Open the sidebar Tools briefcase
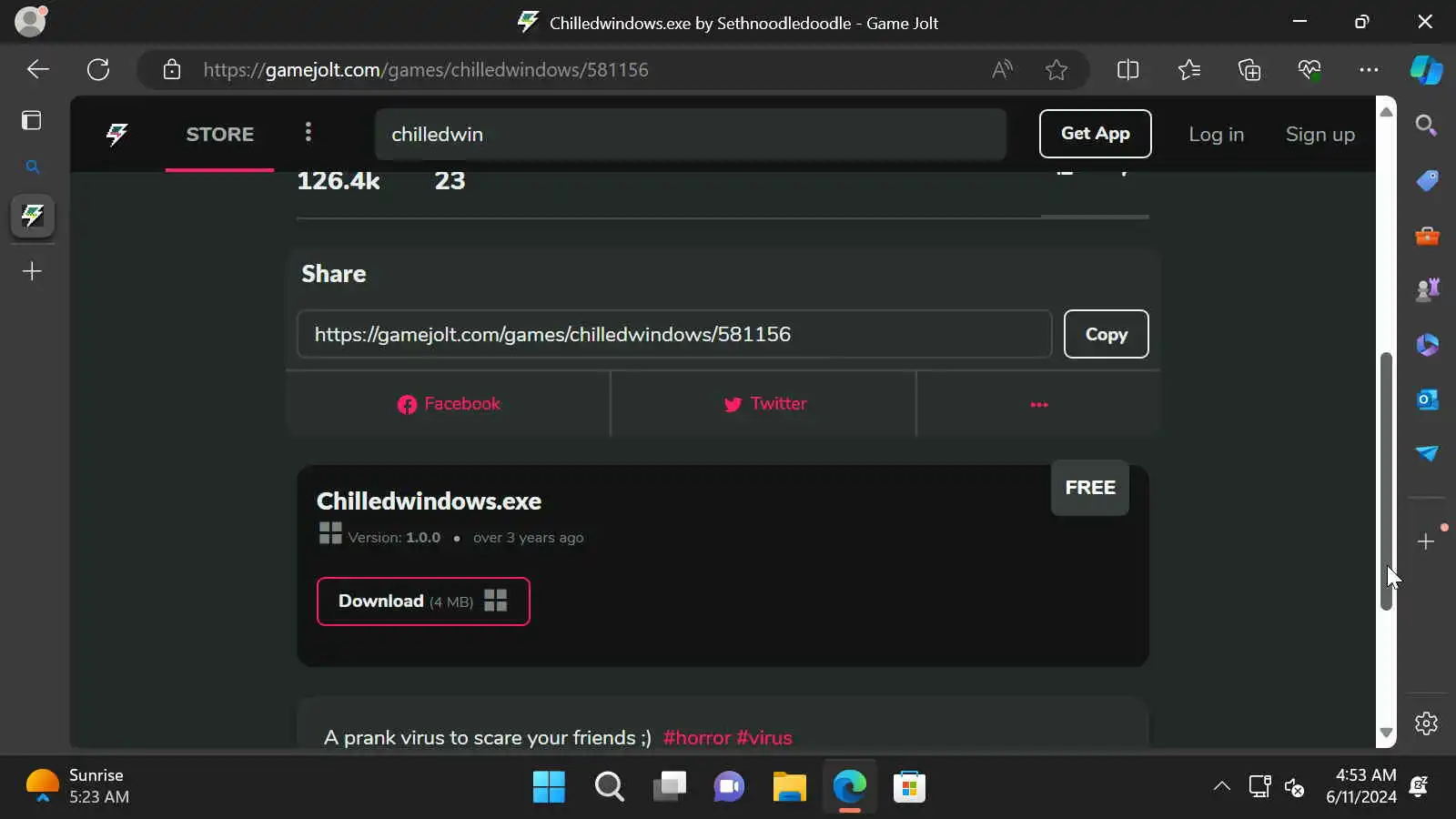 click(x=1426, y=236)
